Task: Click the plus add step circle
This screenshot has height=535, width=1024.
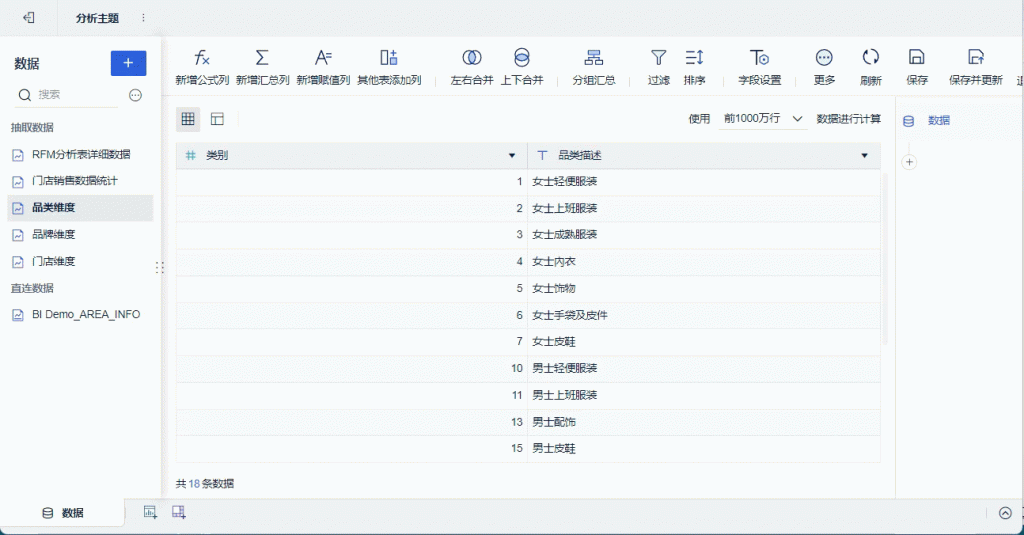Action: 909,162
